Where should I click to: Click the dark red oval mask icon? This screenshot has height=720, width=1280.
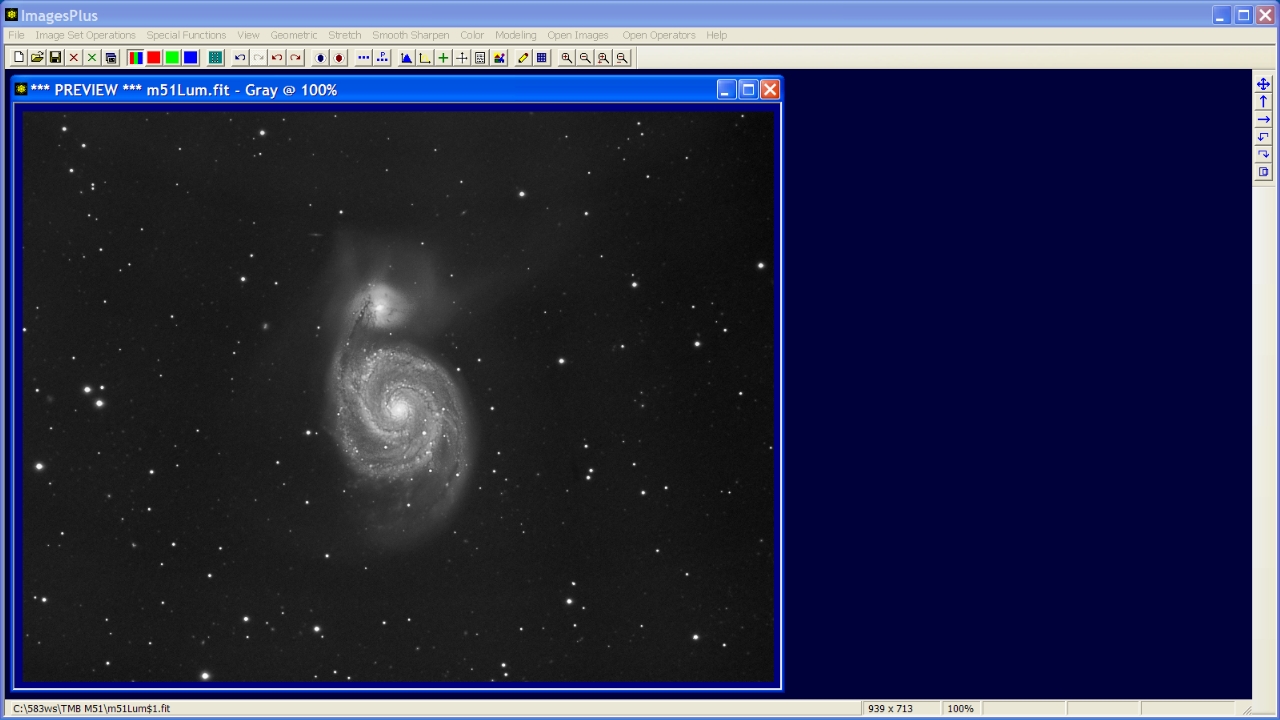pyautogui.click(x=339, y=58)
